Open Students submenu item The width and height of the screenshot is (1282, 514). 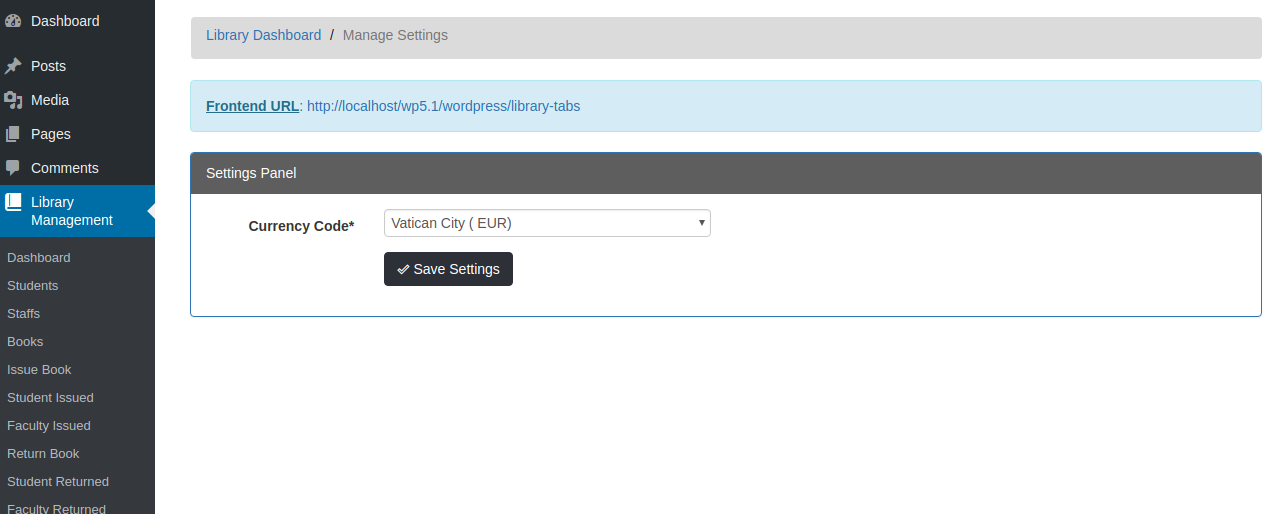coord(33,286)
